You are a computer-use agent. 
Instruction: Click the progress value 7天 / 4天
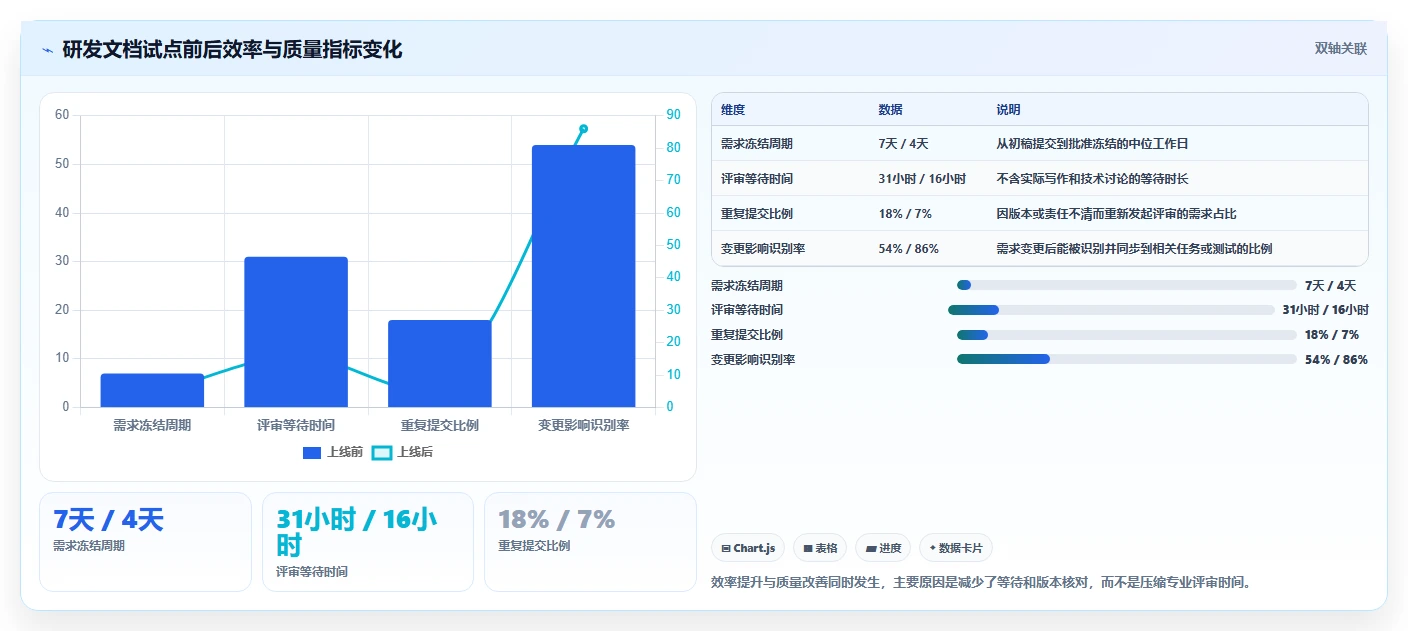[1331, 285]
